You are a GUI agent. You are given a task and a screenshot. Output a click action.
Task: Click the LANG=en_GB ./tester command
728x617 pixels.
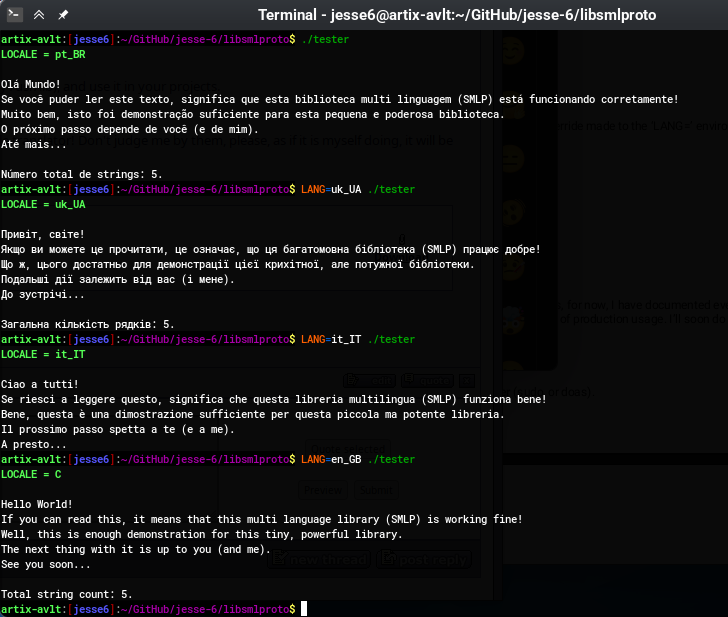coord(357,459)
